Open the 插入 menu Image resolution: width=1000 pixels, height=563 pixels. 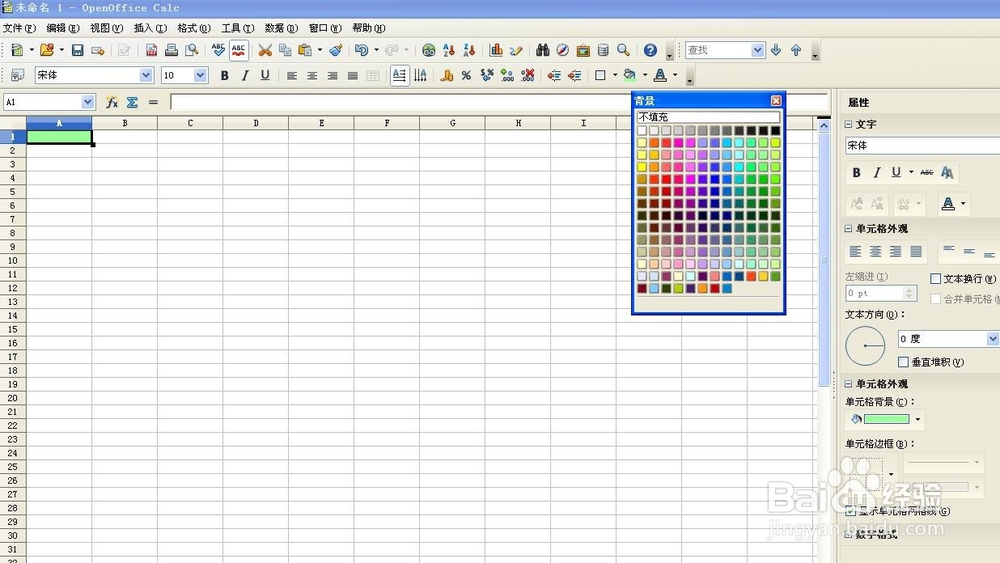tap(150, 28)
